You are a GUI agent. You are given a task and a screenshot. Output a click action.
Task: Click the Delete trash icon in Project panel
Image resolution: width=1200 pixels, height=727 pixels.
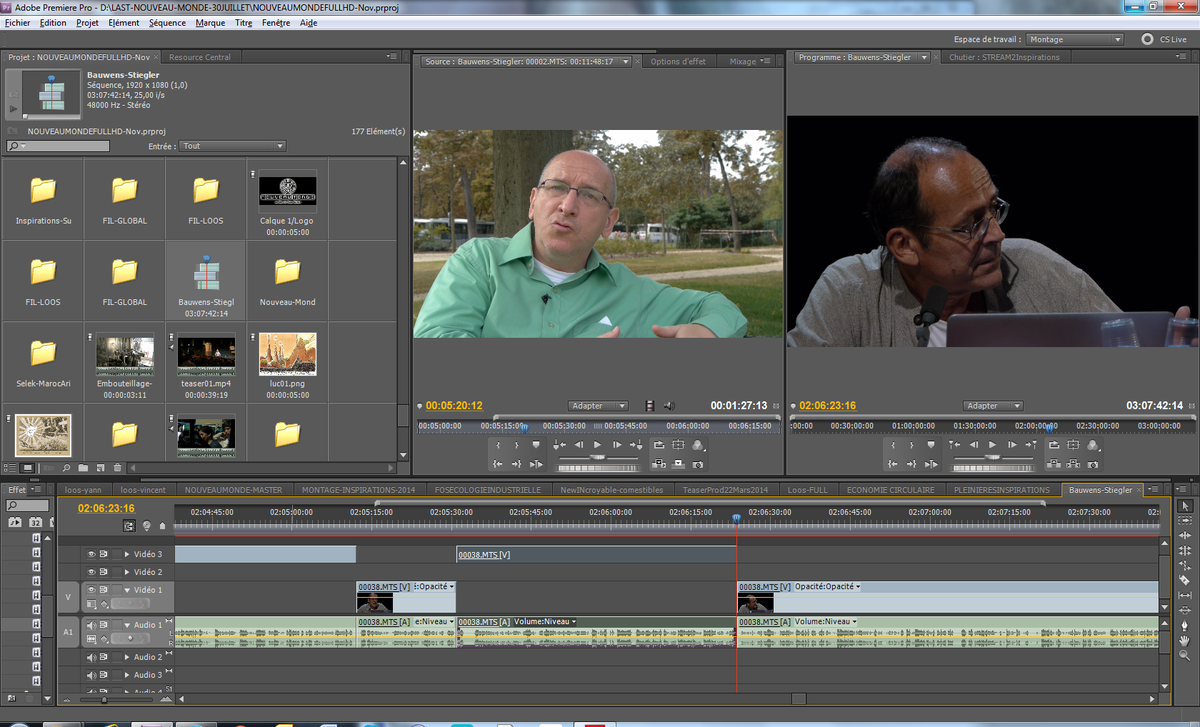coord(118,467)
